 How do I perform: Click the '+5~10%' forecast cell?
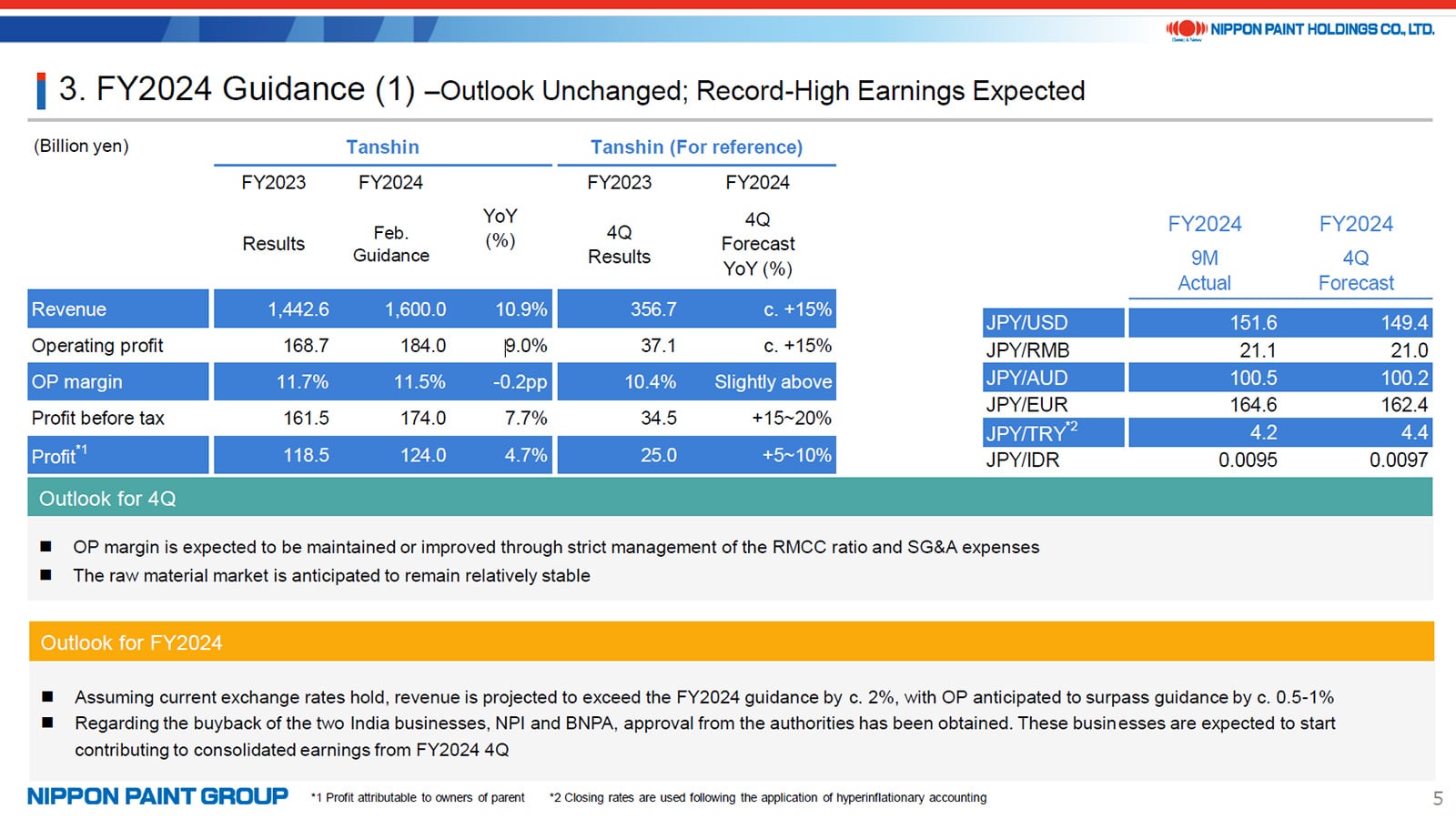(x=797, y=455)
